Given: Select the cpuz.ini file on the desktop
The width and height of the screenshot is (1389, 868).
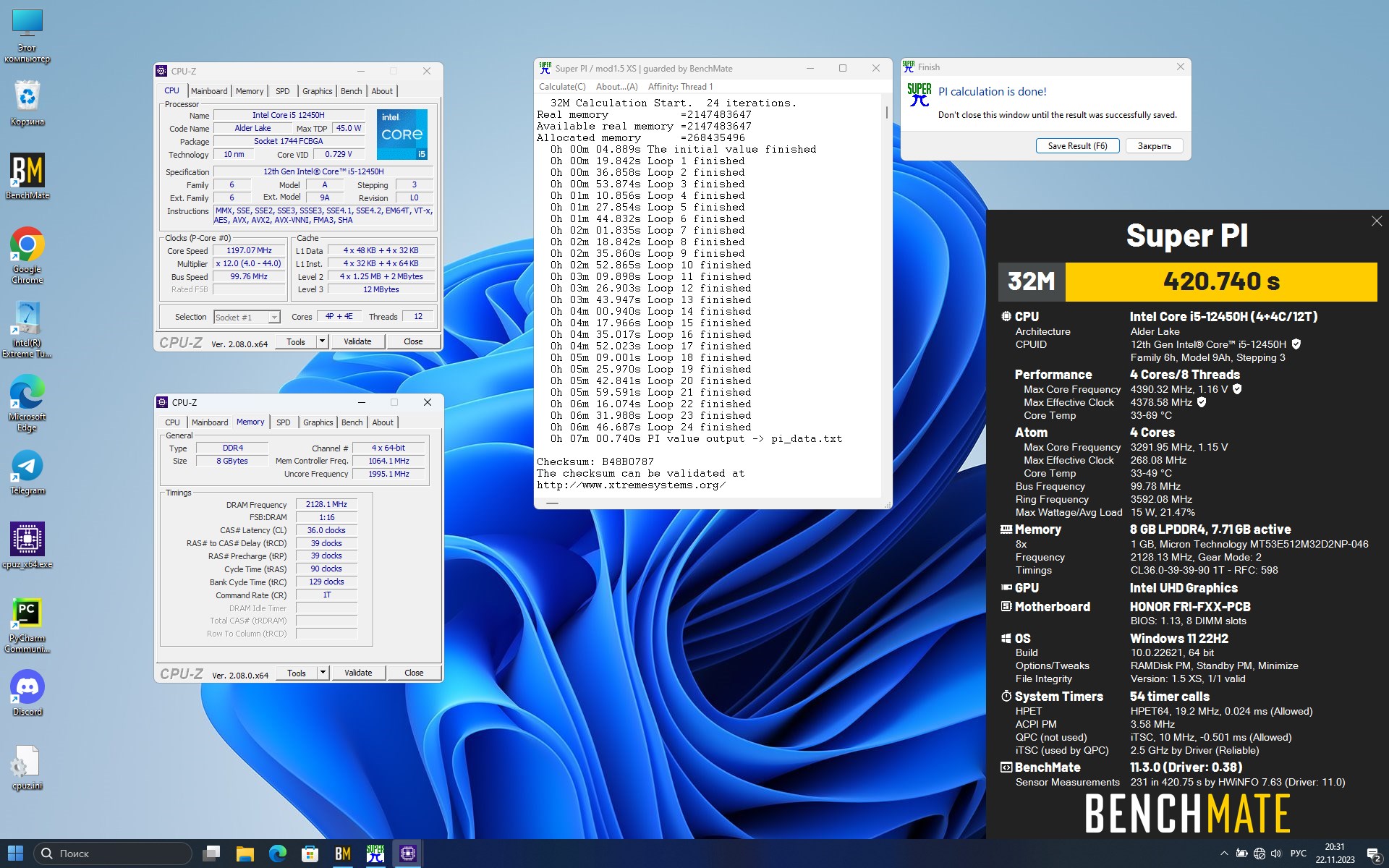Looking at the screenshot, I should coord(27,767).
